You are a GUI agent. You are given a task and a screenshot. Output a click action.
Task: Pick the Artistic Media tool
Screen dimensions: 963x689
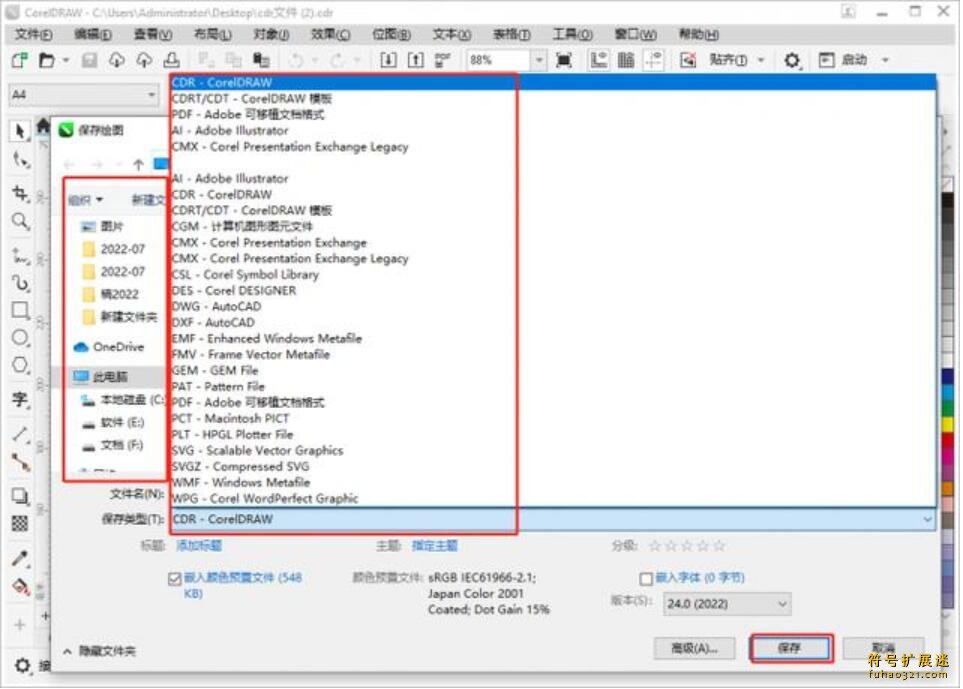[x=20, y=283]
